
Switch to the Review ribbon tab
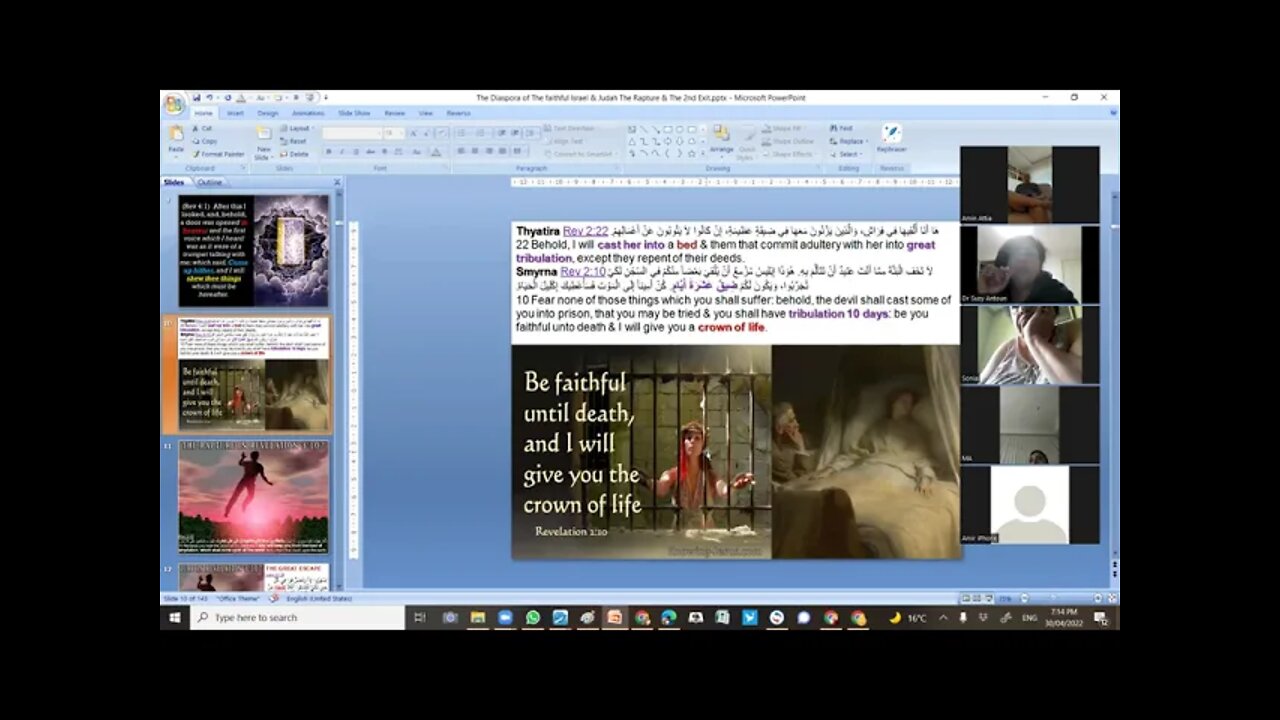tap(394, 113)
